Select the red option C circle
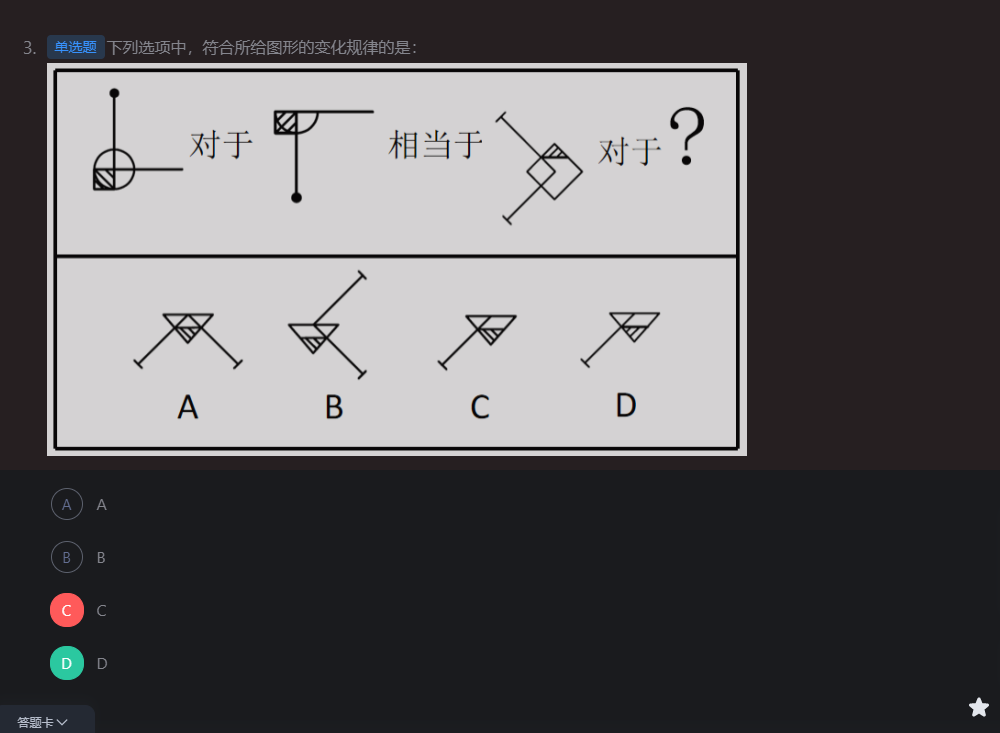Viewport: 1000px width, 733px height. click(x=67, y=610)
